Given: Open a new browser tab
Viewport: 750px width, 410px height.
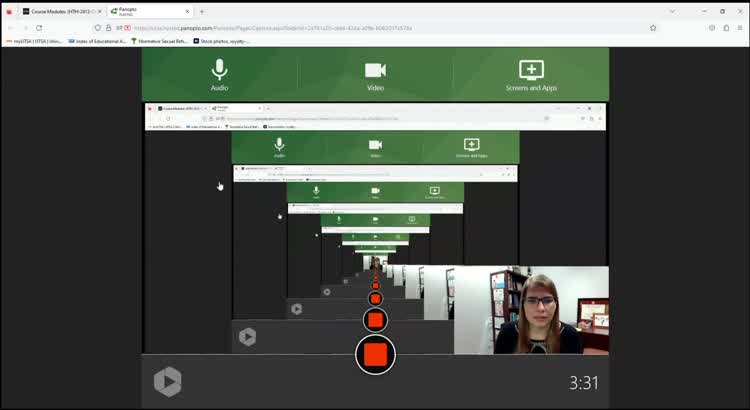Looking at the screenshot, I should [x=202, y=11].
